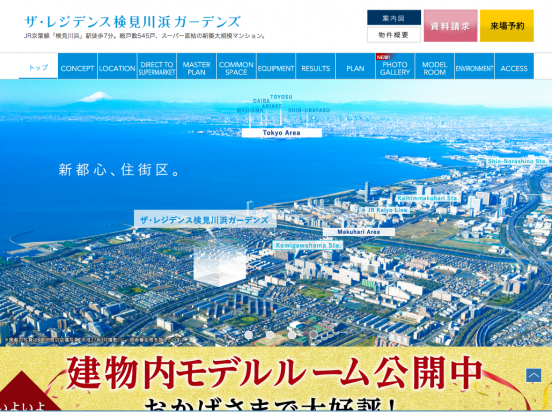This screenshot has width=552, height=412.
Task: Select the second carousel slide dot
Action: (x=270, y=335)
